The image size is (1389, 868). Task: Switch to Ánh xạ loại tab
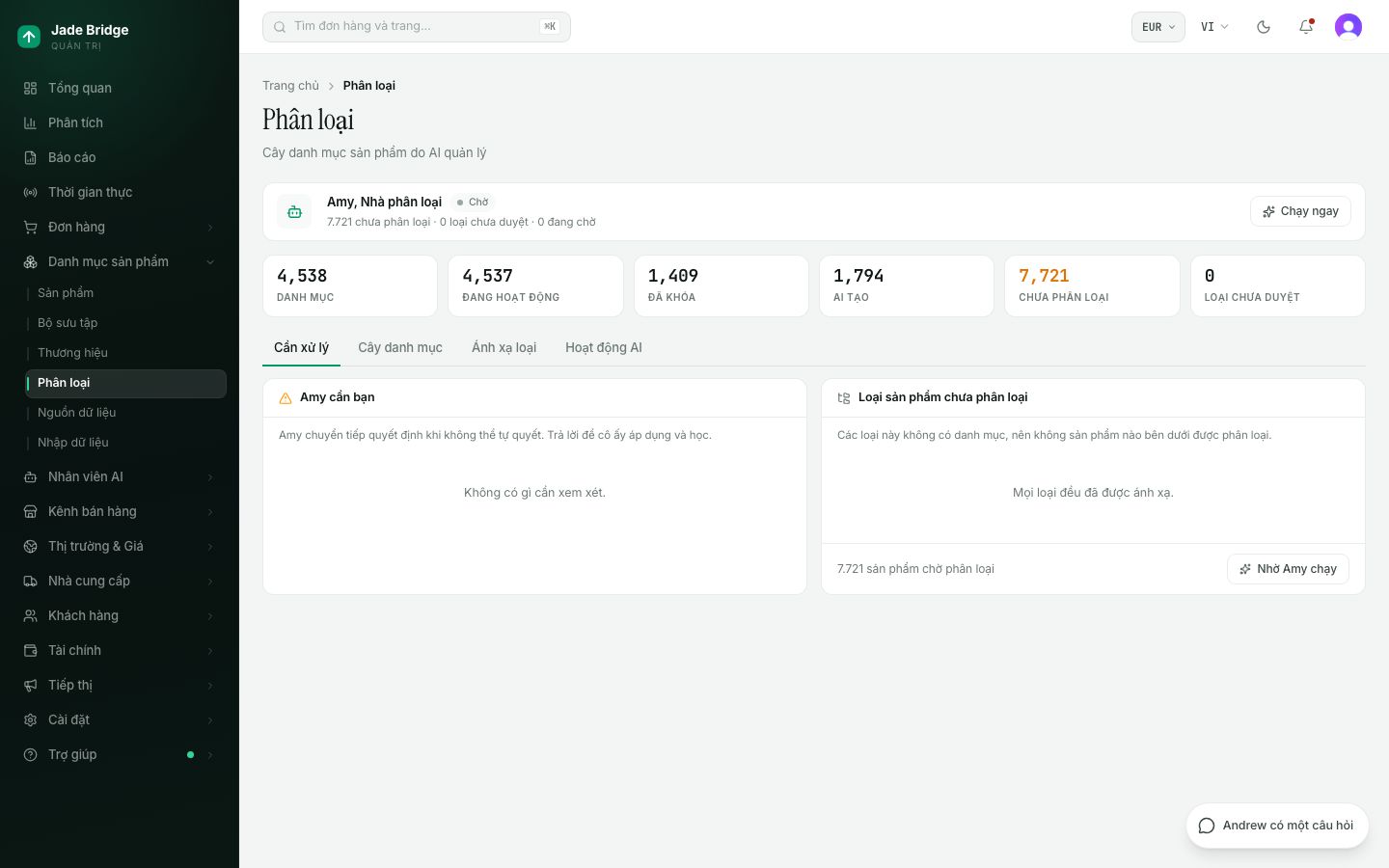tap(504, 347)
